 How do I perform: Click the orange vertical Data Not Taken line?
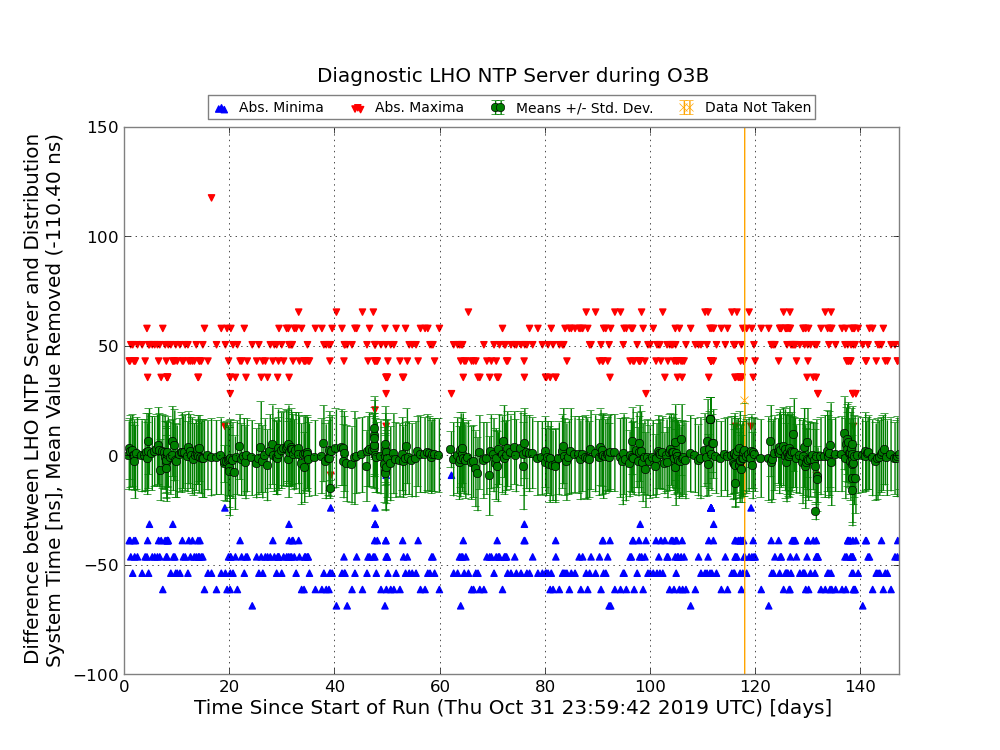744,401
